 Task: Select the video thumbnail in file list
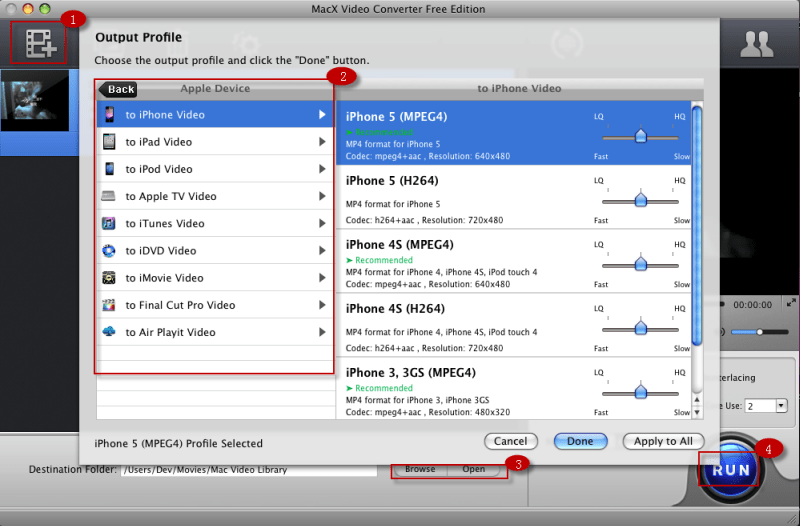(35, 100)
